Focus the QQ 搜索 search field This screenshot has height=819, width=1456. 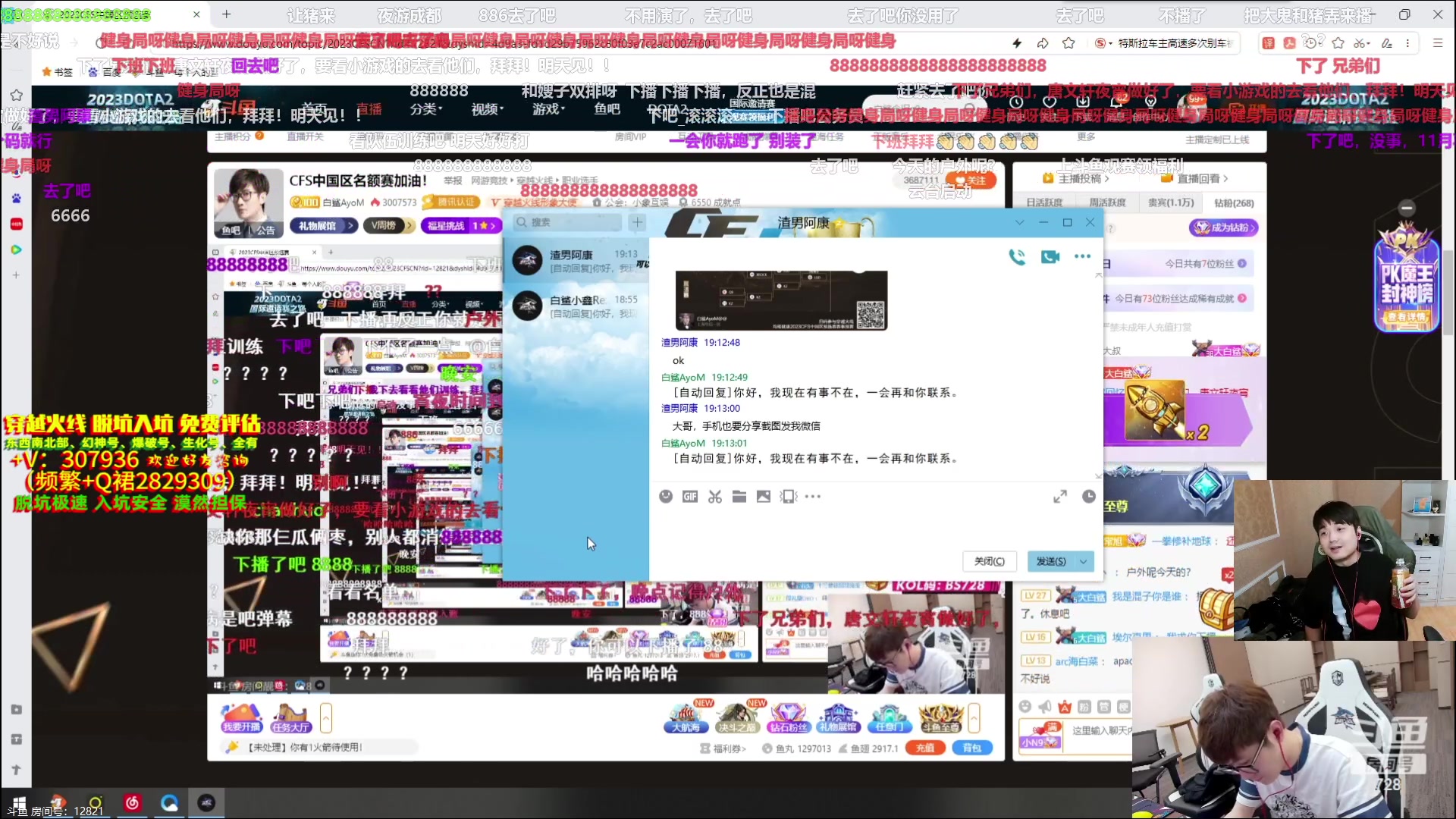coord(566,222)
